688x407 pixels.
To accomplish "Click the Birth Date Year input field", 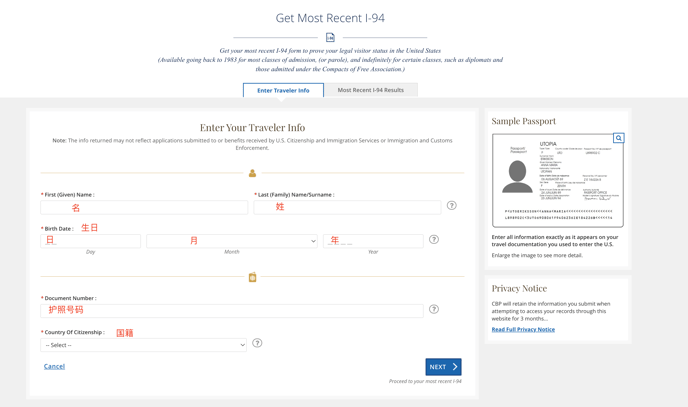I will 373,241.
